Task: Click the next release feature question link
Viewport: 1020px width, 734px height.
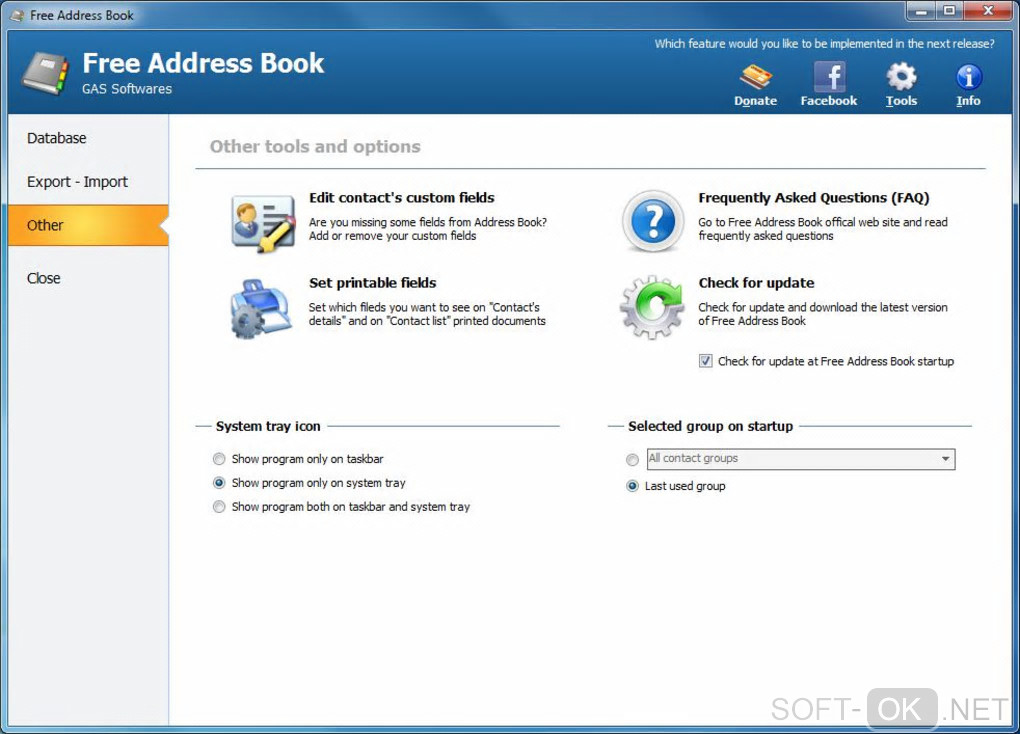Action: [824, 44]
